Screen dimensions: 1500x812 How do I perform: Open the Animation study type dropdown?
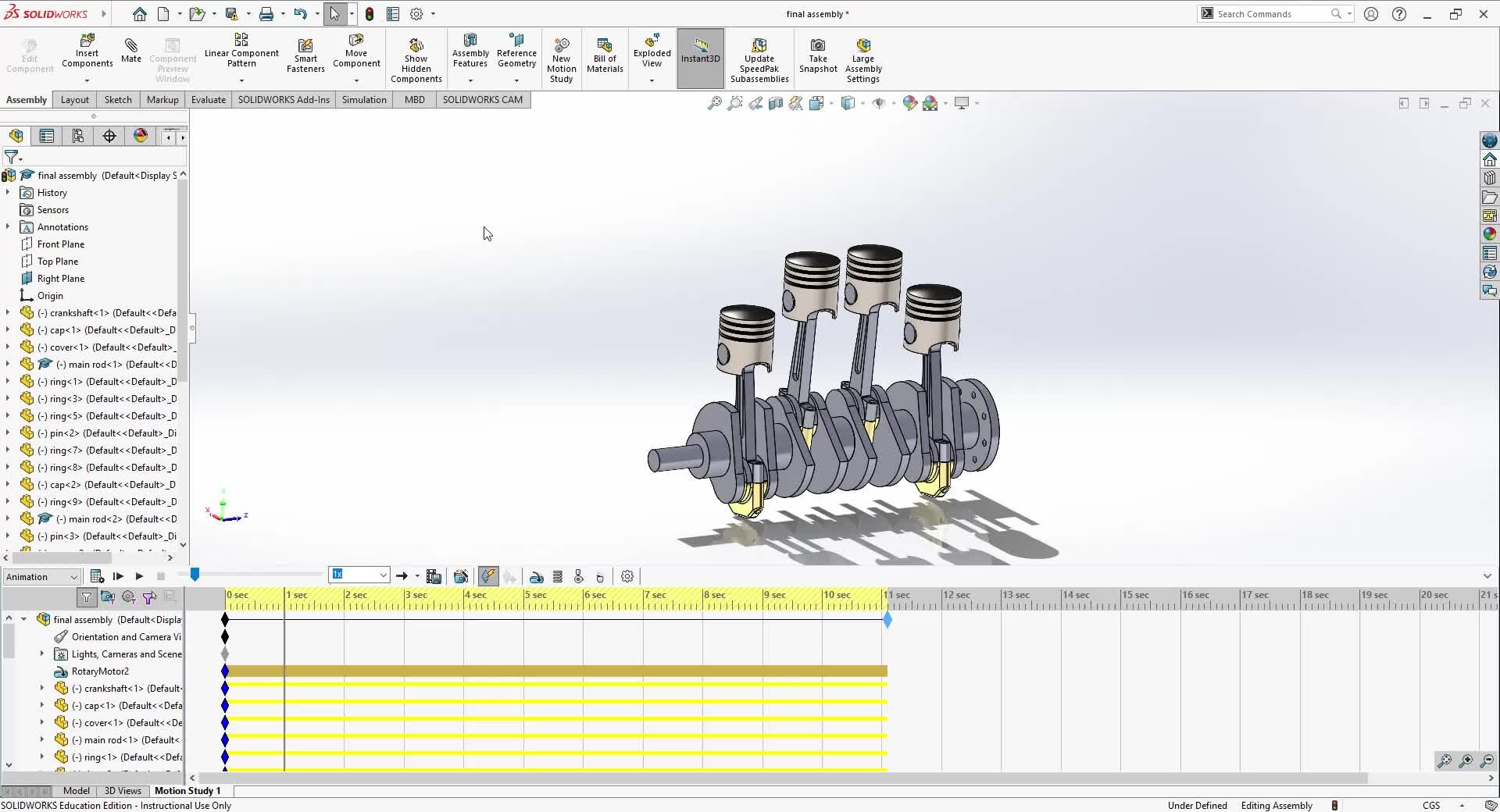pyautogui.click(x=42, y=577)
